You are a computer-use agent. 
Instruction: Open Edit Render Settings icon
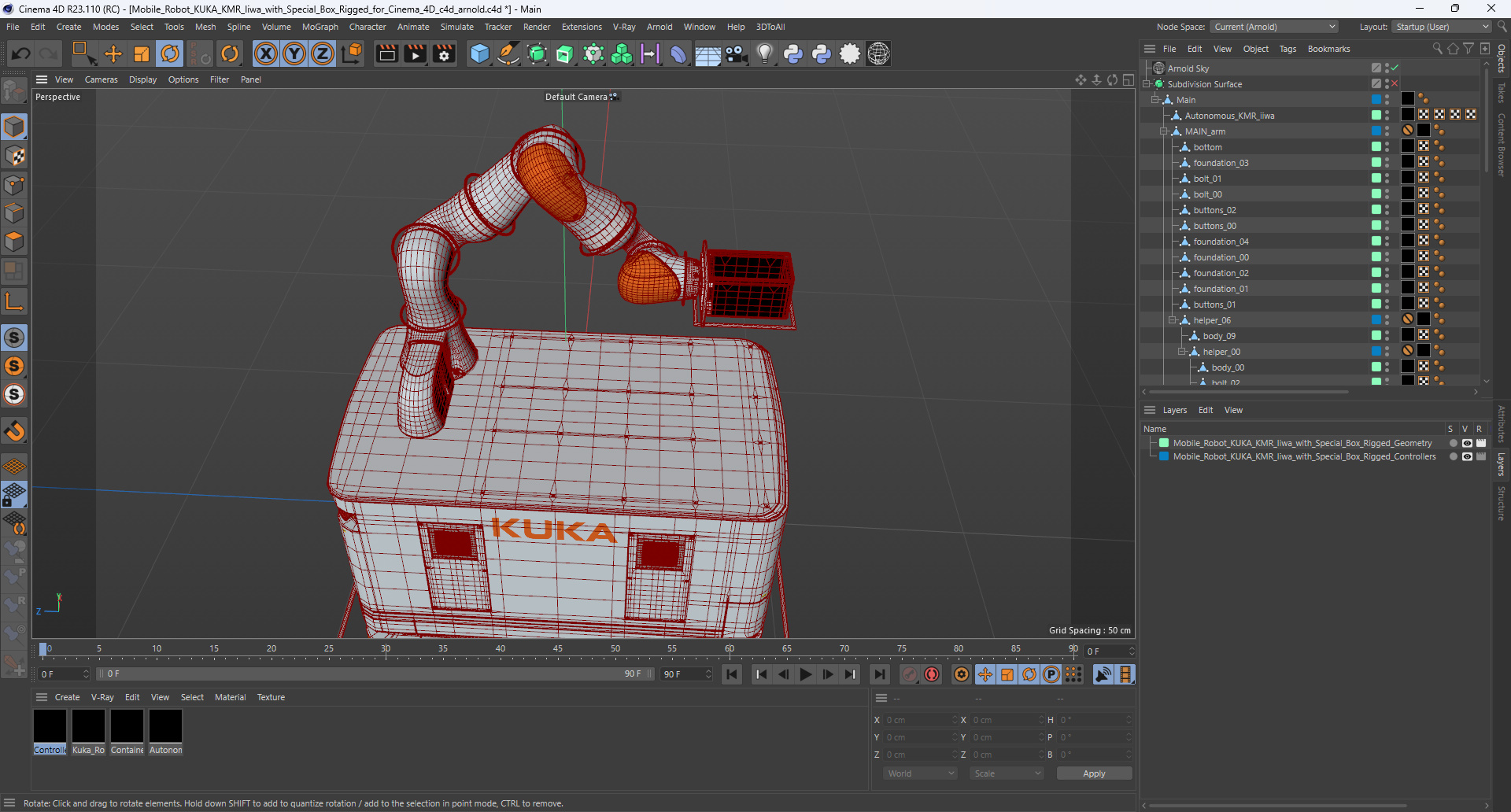coord(445,54)
